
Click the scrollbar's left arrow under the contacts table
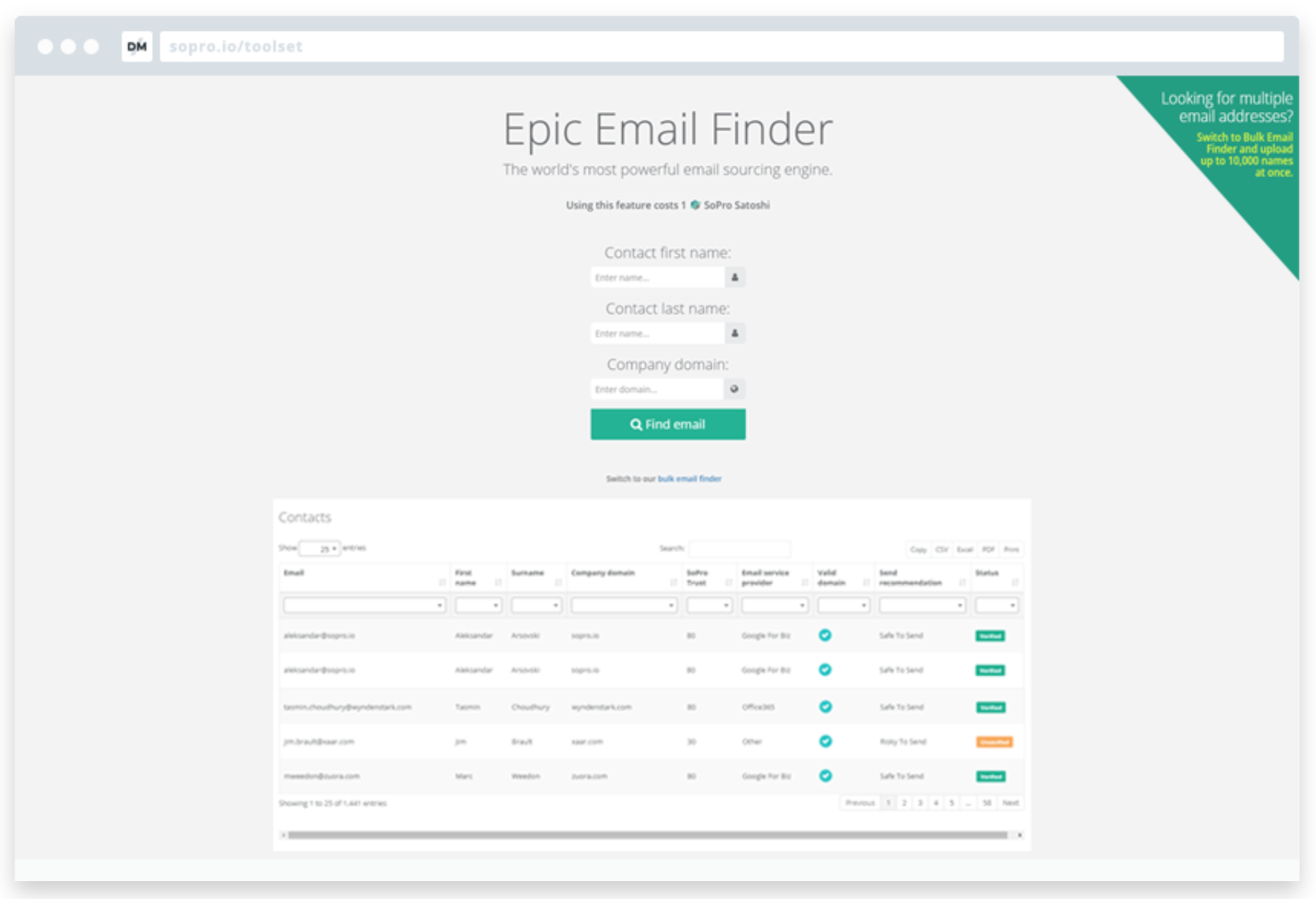click(284, 835)
